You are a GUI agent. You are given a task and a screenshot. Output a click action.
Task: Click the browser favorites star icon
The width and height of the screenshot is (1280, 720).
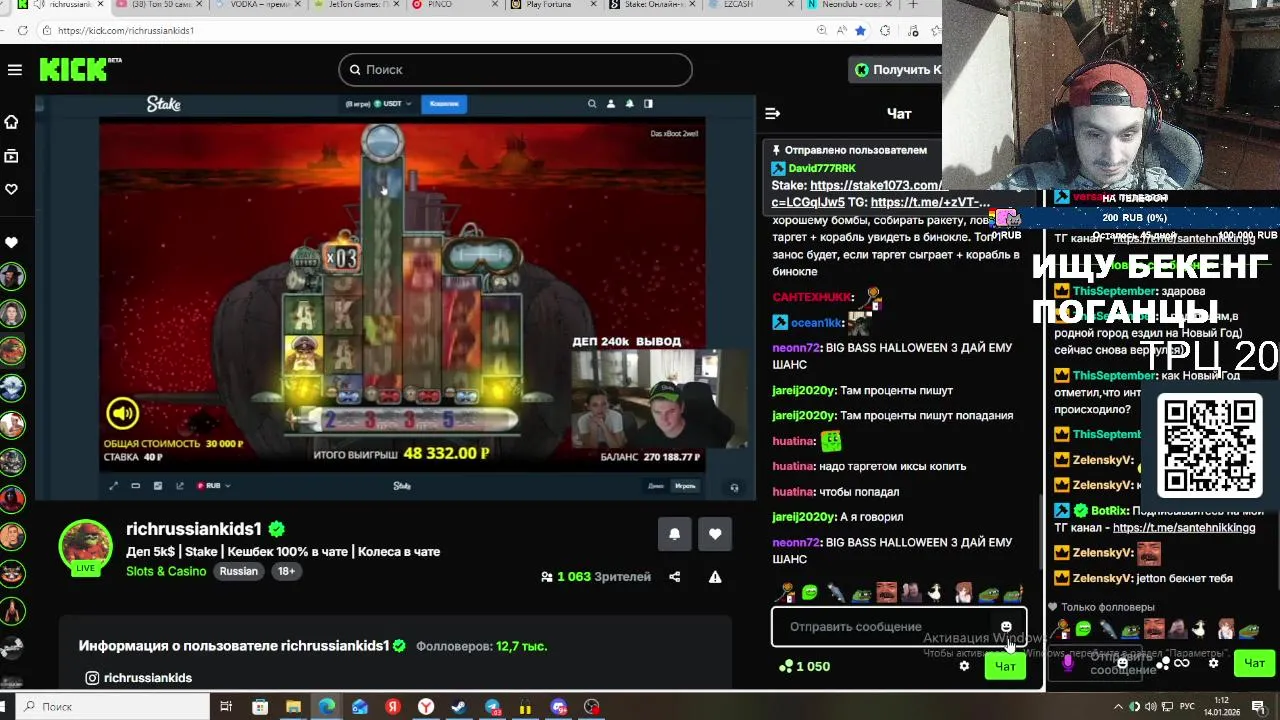[x=861, y=31]
